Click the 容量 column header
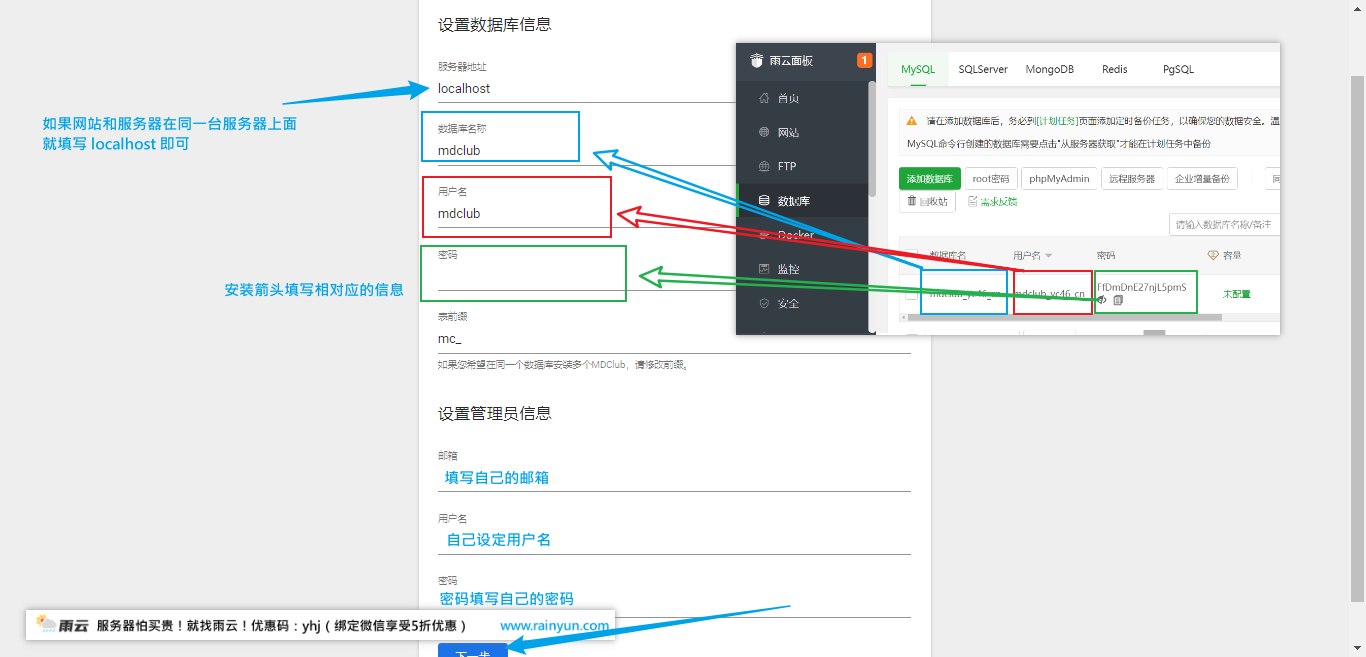Screen dimensions: 1366x657 [x=1232, y=255]
